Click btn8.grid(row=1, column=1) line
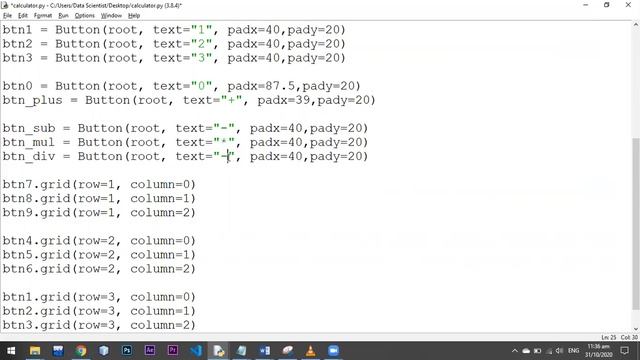The height and width of the screenshot is (360, 640). coord(99,198)
